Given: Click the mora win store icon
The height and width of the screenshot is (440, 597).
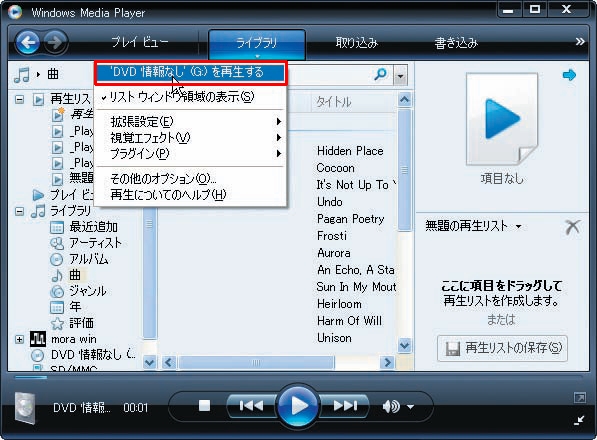Looking at the screenshot, I should tap(38, 338).
